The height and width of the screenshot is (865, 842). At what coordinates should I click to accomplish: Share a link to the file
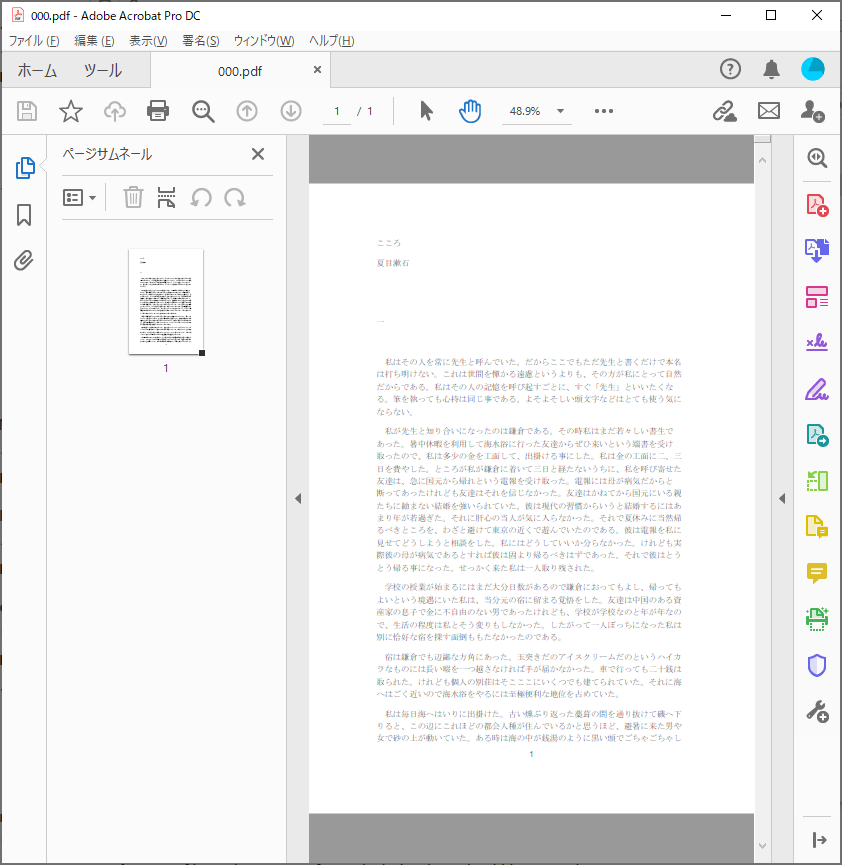coord(724,111)
